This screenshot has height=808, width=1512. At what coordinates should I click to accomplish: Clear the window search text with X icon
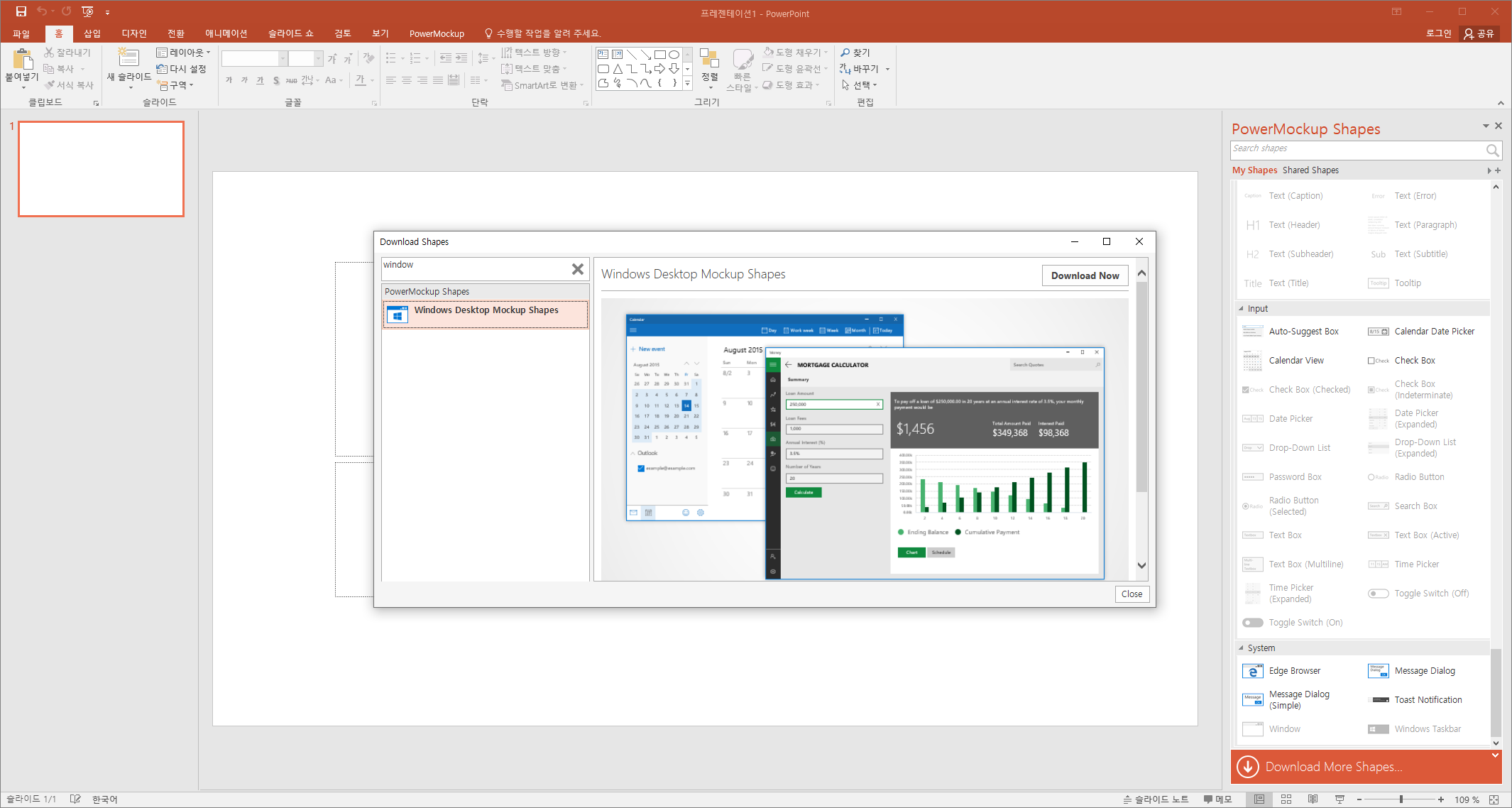coord(577,269)
